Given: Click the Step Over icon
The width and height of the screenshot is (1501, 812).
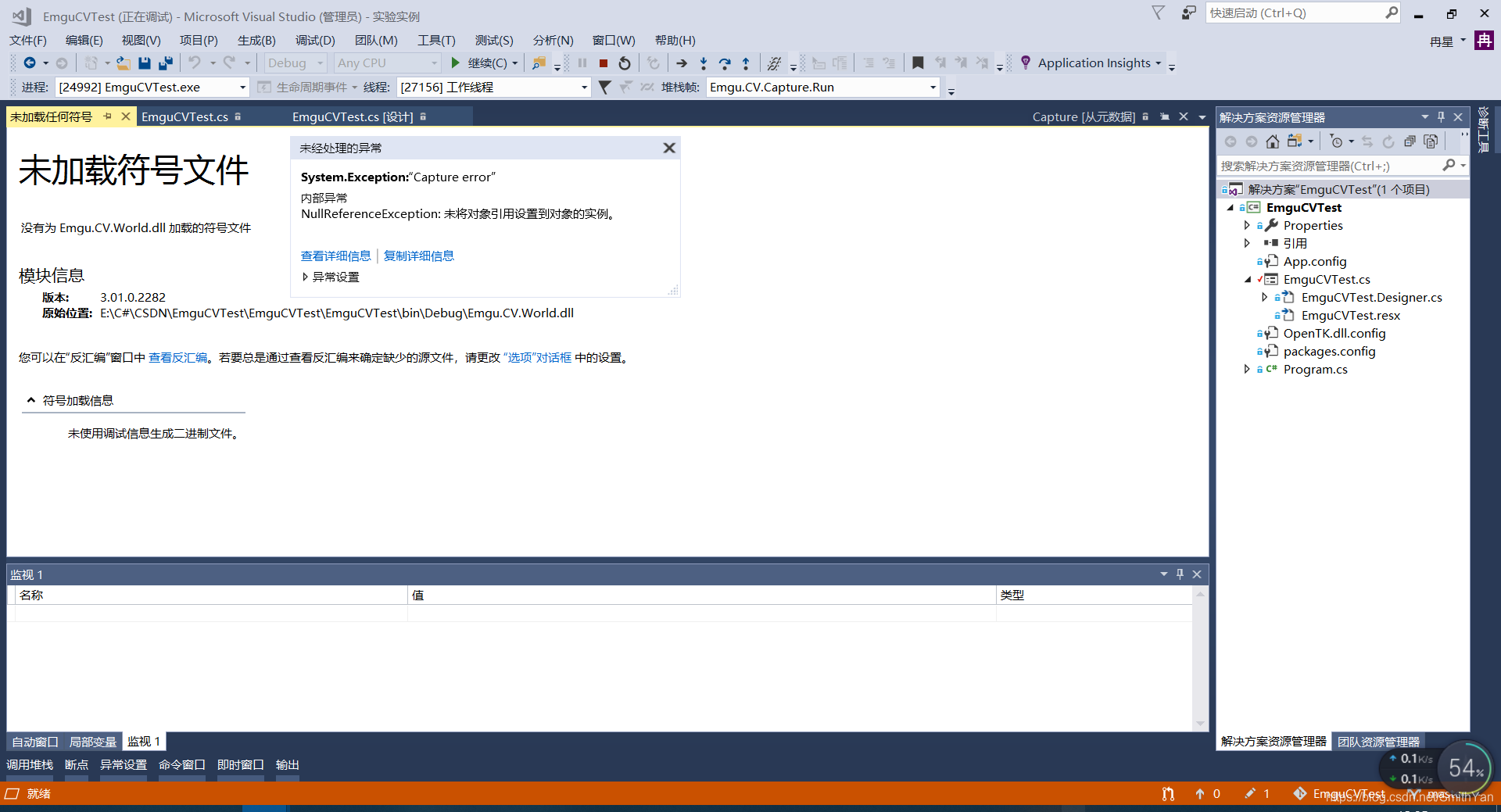Looking at the screenshot, I should (725, 63).
